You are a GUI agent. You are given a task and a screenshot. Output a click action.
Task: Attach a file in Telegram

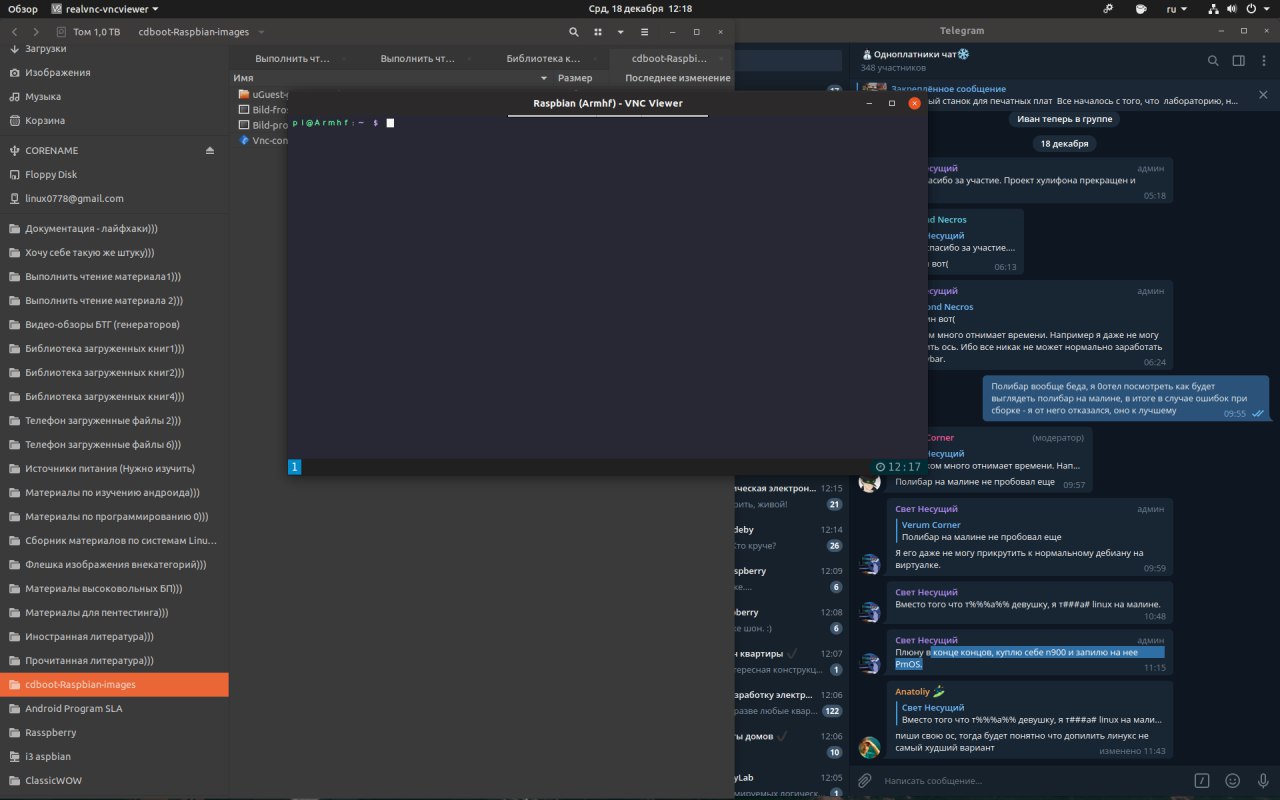[x=865, y=780]
